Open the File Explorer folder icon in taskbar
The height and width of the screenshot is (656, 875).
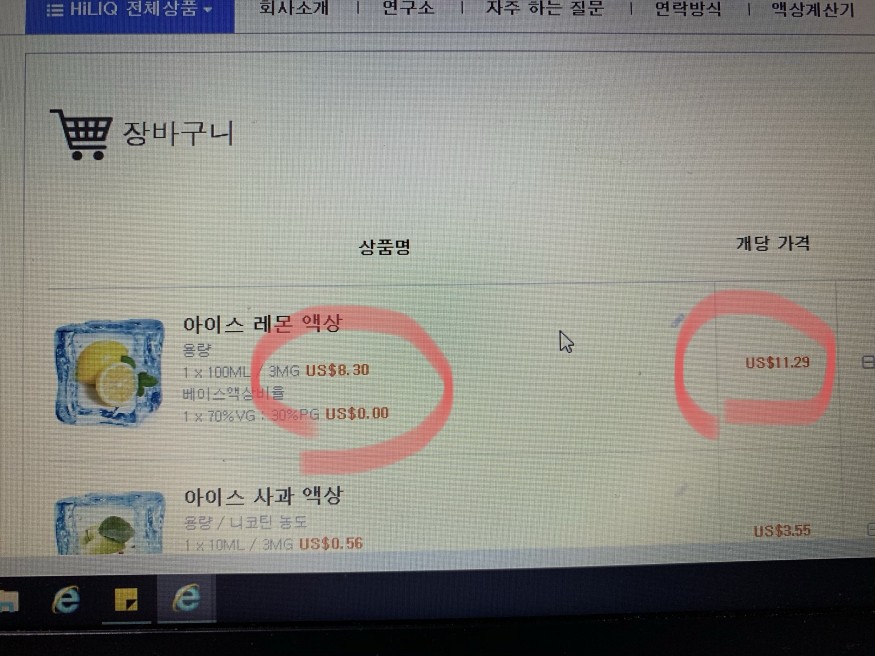8,601
